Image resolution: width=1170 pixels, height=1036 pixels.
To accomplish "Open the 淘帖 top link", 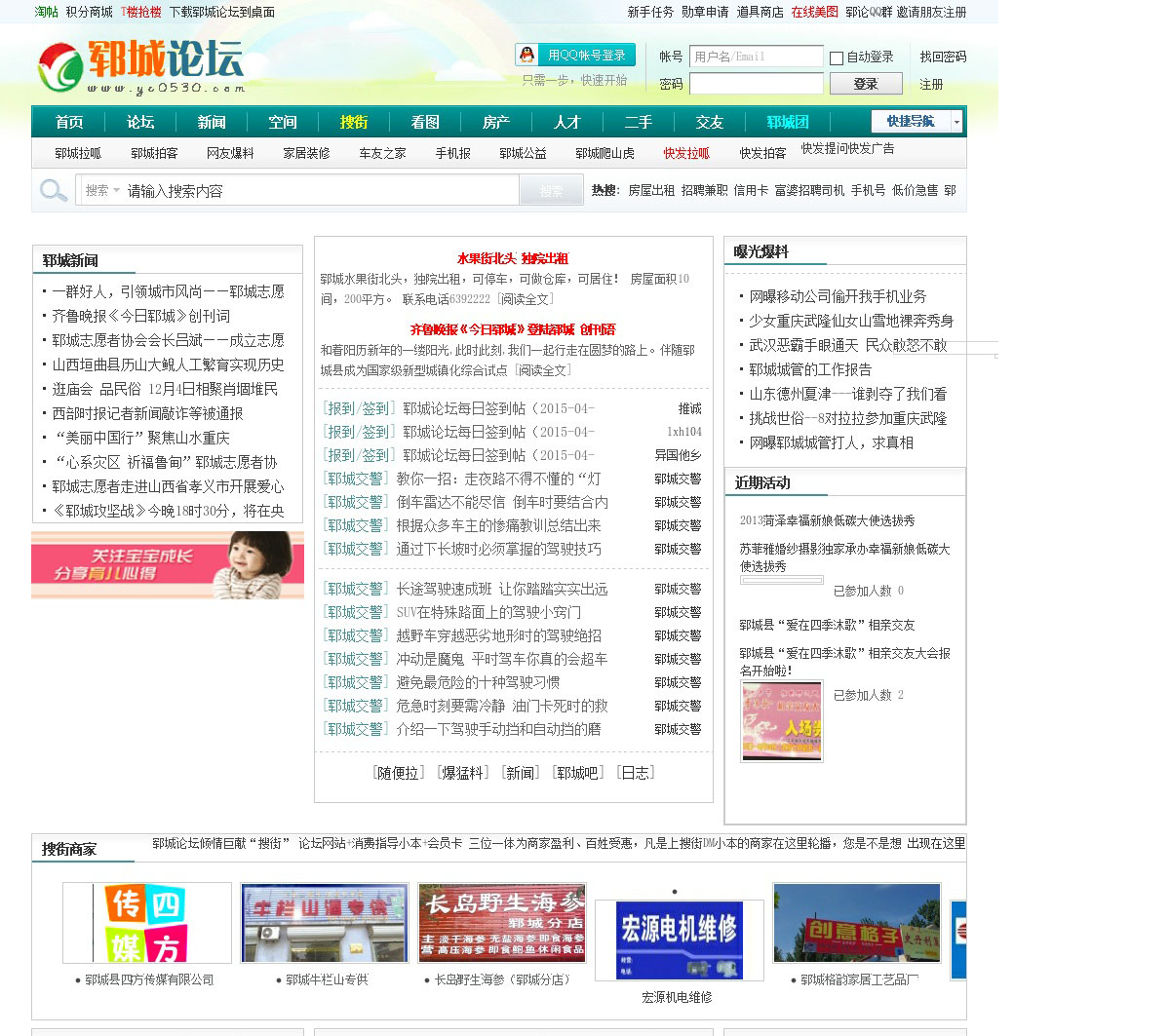I will click(47, 12).
